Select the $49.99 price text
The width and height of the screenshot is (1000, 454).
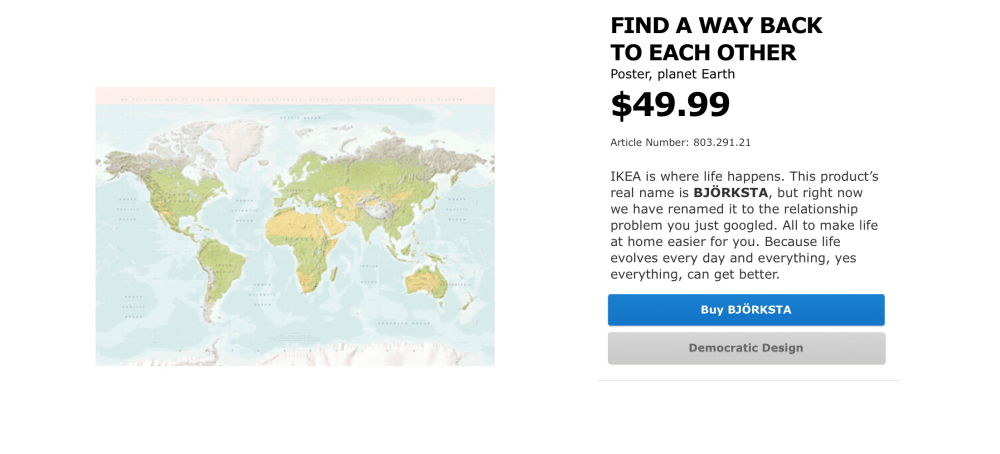(670, 104)
